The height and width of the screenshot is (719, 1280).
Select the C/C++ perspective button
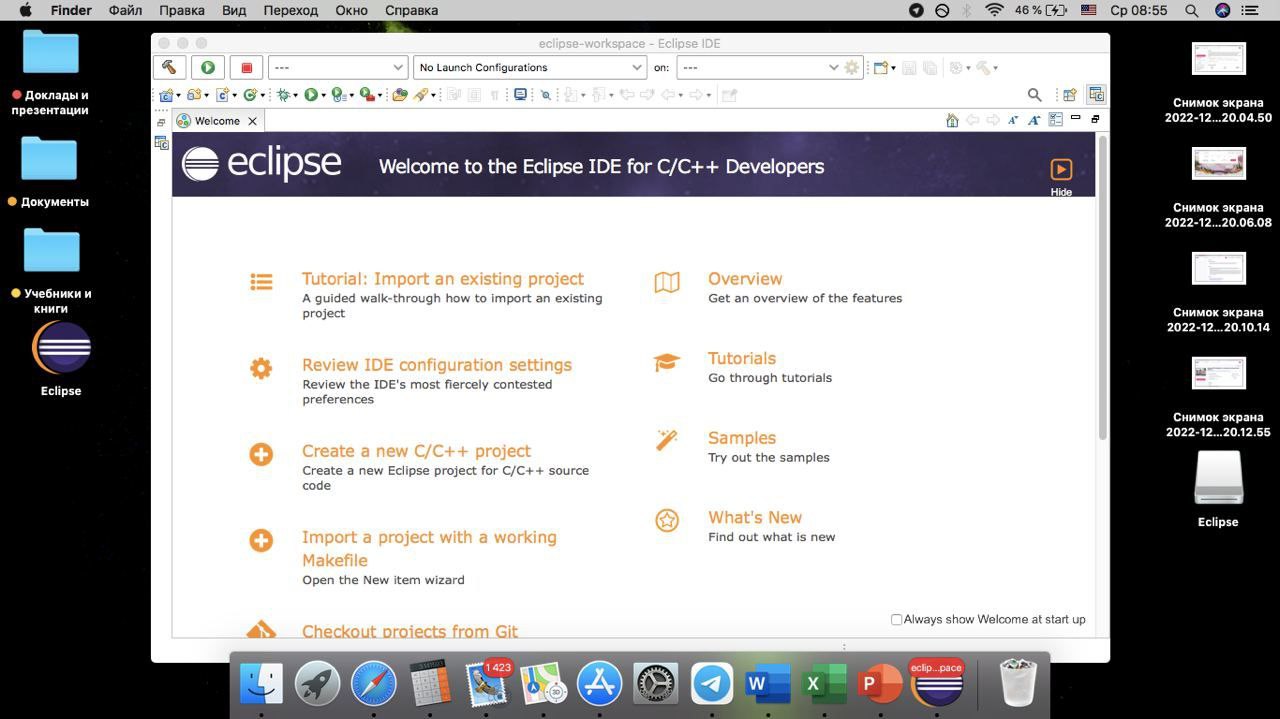[1096, 95]
